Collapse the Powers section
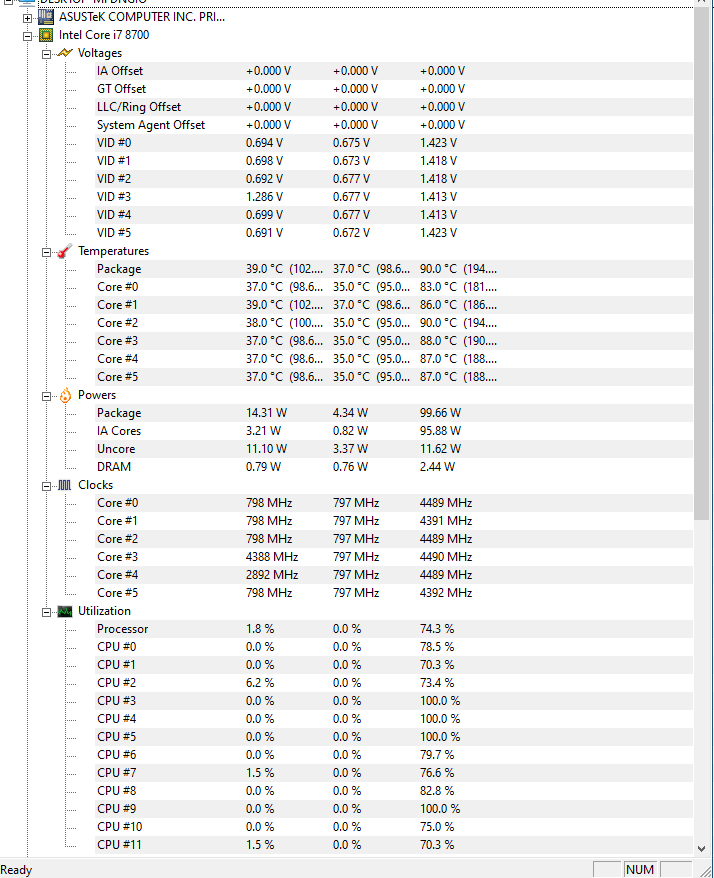This screenshot has height=878, width=714. click(x=46, y=396)
